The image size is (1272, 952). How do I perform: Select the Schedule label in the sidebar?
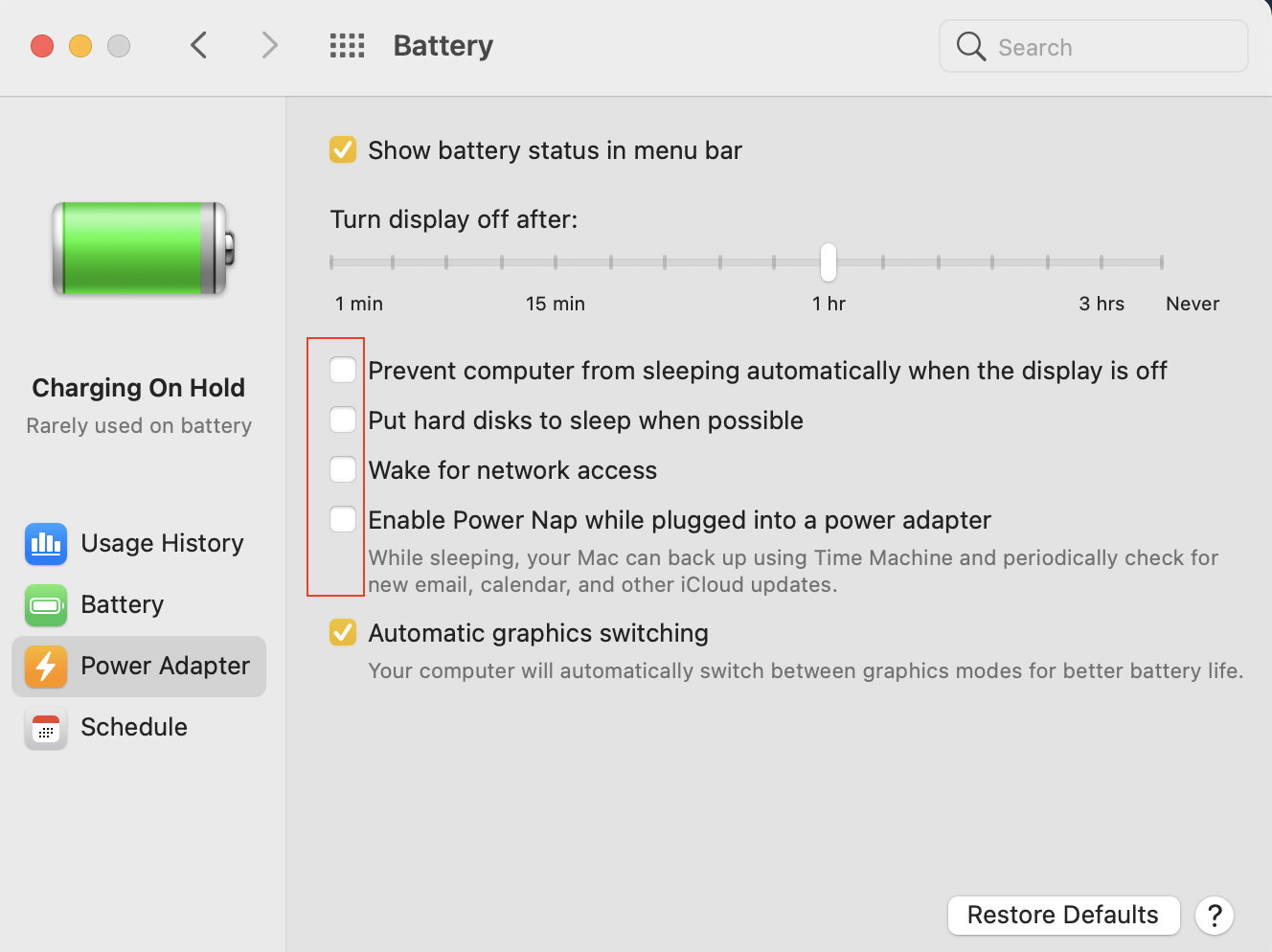tap(134, 728)
